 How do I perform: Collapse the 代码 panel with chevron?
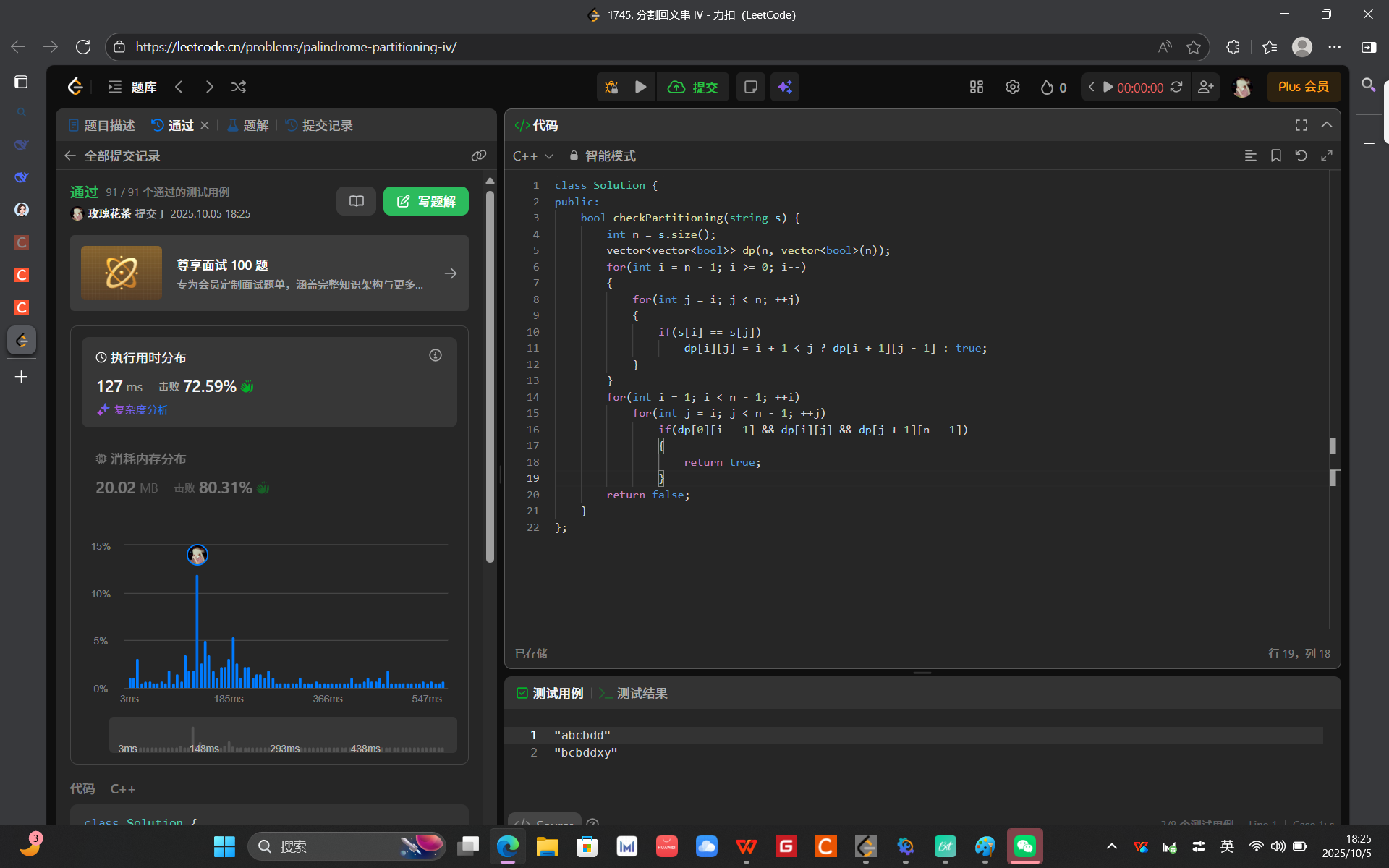[x=1326, y=125]
